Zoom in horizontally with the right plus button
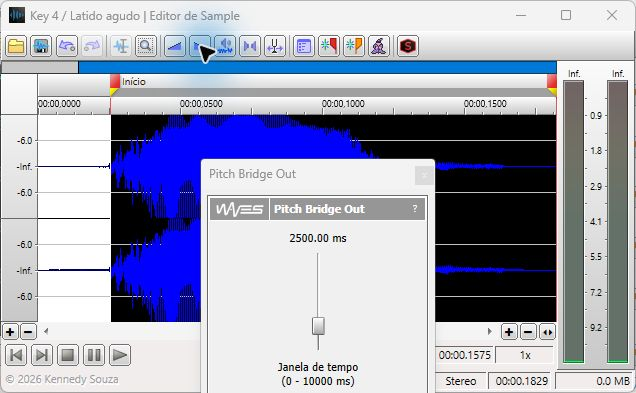The height and width of the screenshot is (393, 636). tap(509, 332)
